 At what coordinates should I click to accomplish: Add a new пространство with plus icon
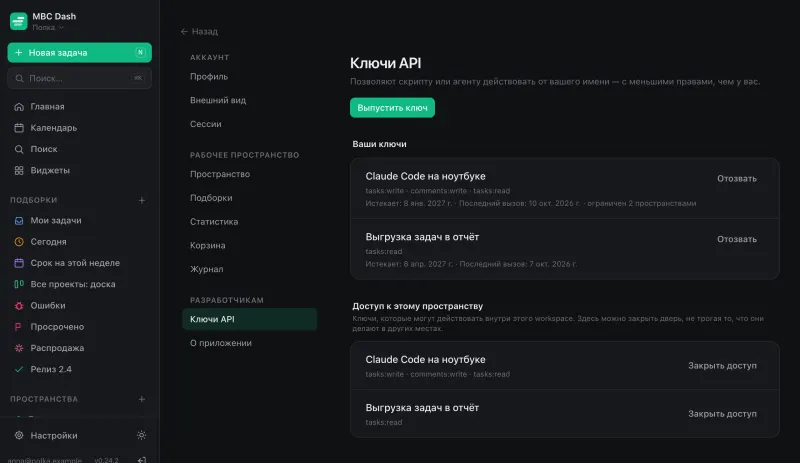click(142, 399)
